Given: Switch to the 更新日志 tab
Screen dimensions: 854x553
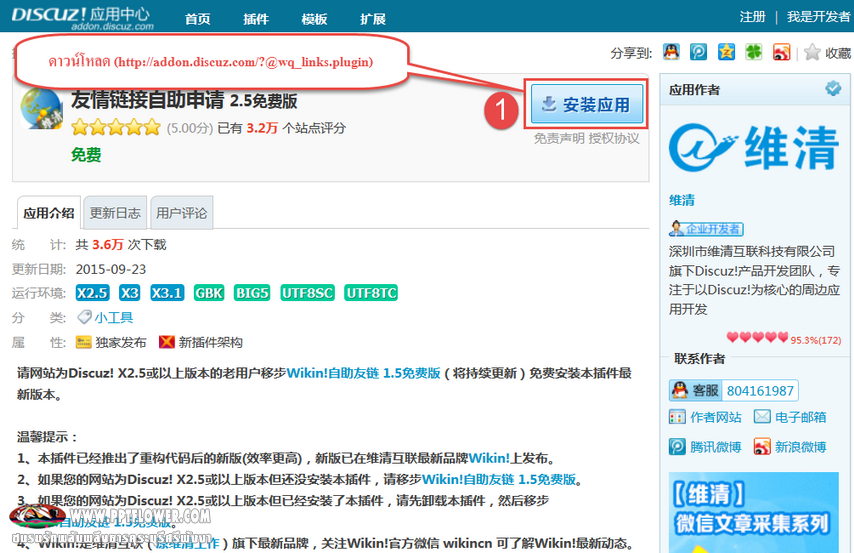Looking at the screenshot, I should point(115,213).
